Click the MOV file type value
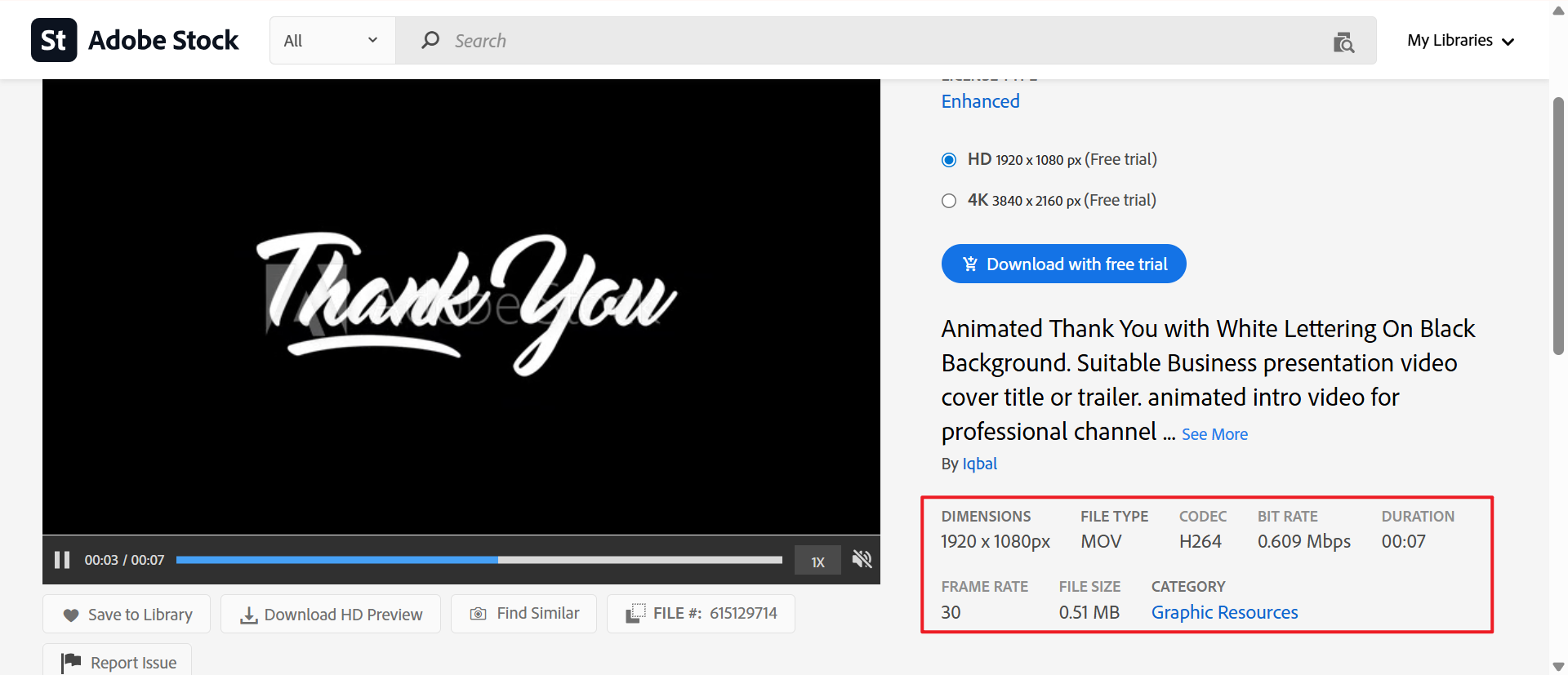 click(1101, 541)
